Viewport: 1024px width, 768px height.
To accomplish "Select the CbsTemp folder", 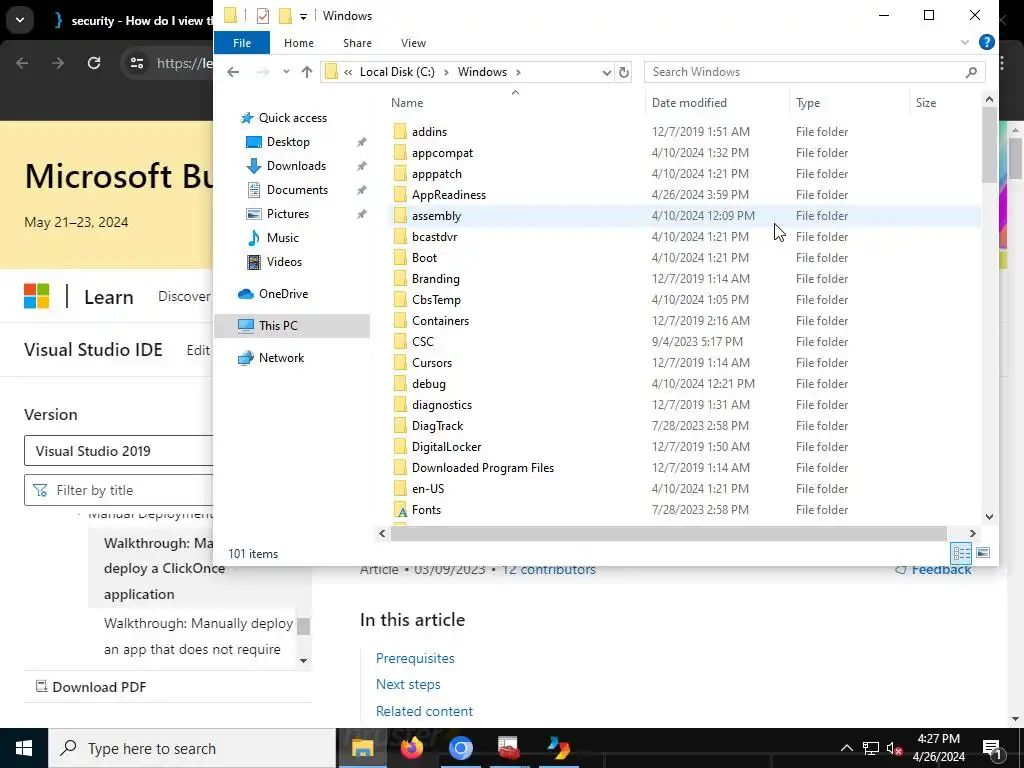I will [436, 300].
